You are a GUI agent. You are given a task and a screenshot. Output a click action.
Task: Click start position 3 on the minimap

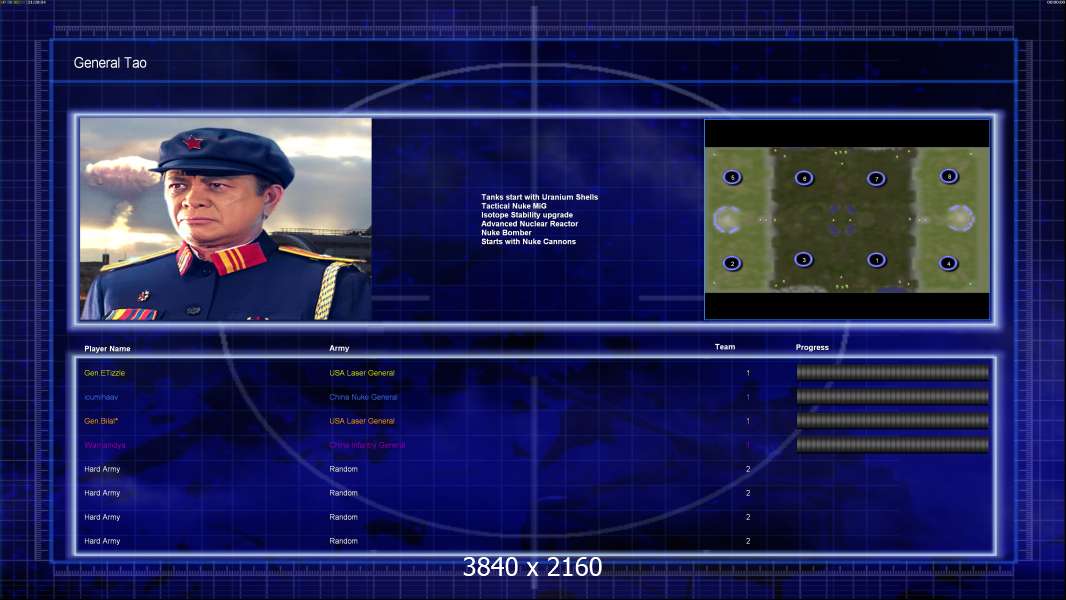[804, 260]
